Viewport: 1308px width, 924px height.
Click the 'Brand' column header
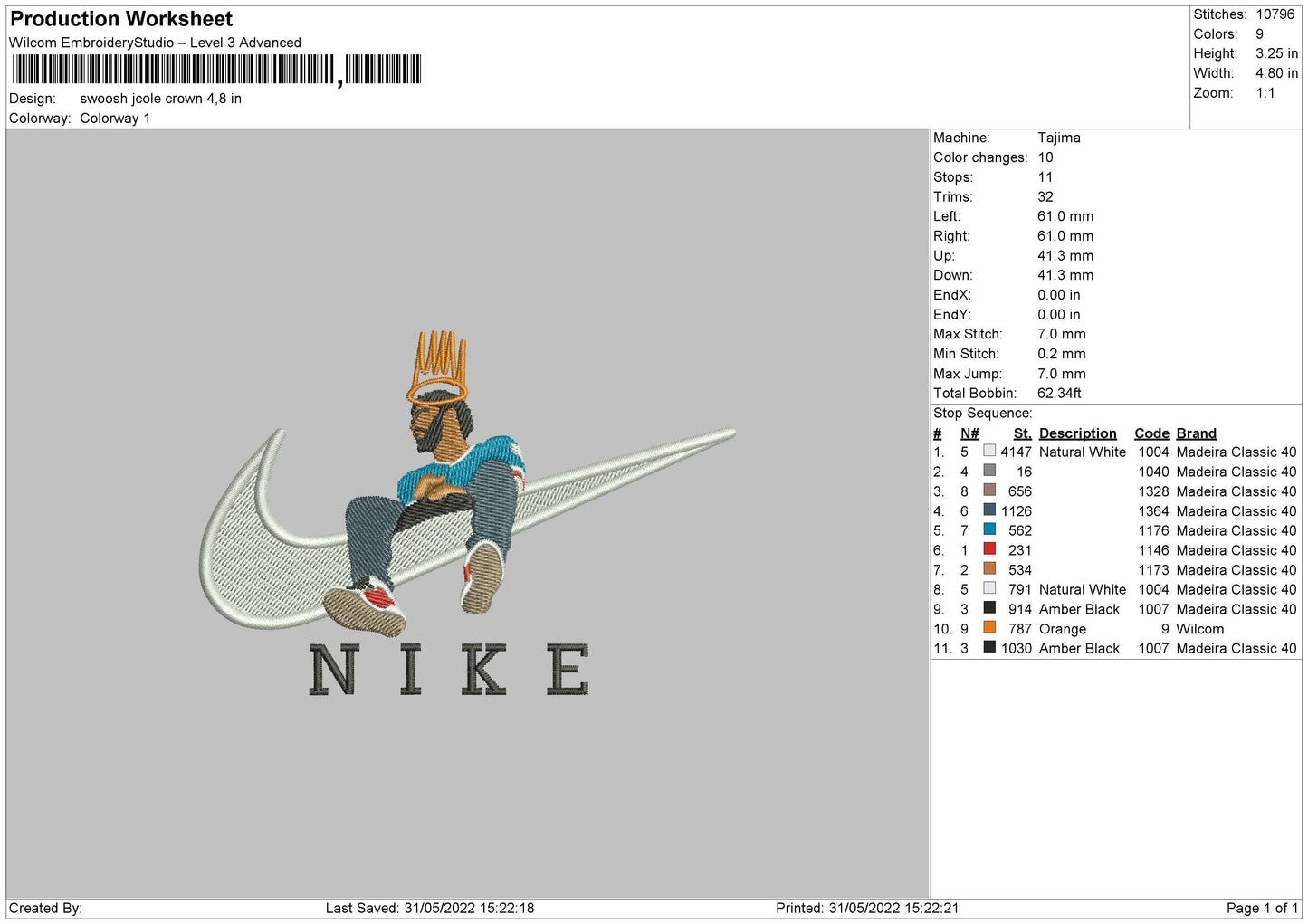[1197, 433]
